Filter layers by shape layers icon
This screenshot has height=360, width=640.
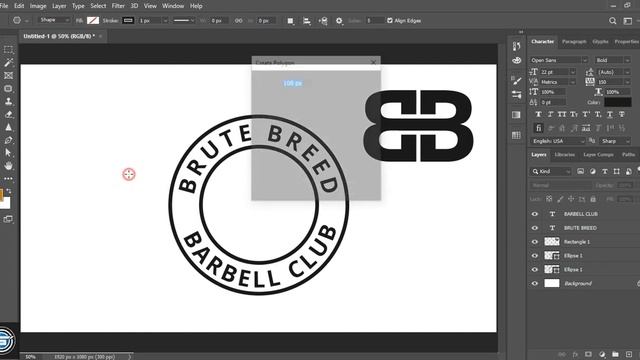[616, 171]
